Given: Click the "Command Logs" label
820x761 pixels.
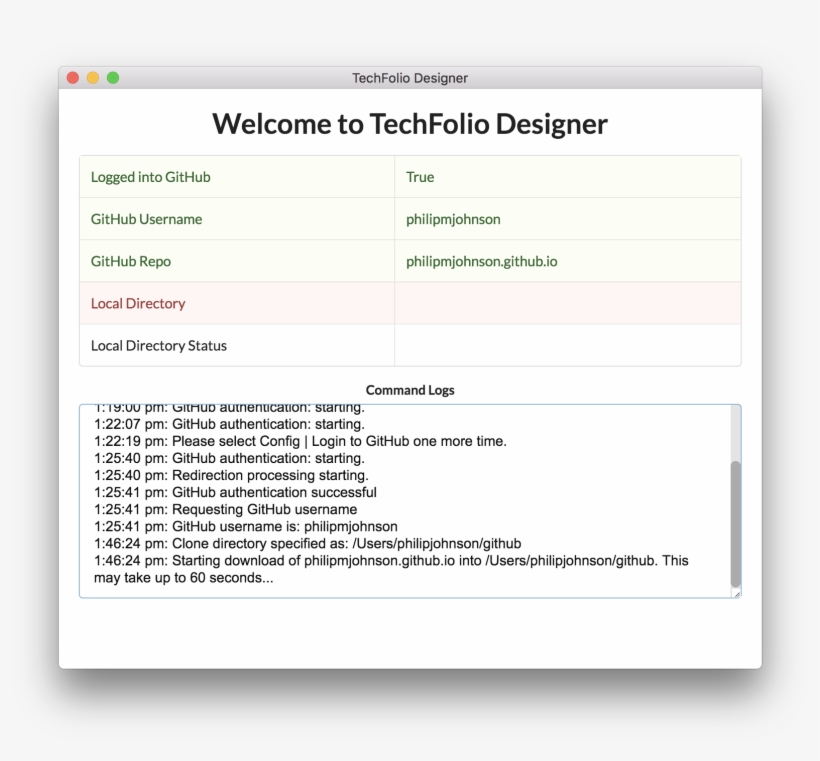Looking at the screenshot, I should pyautogui.click(x=410, y=390).
